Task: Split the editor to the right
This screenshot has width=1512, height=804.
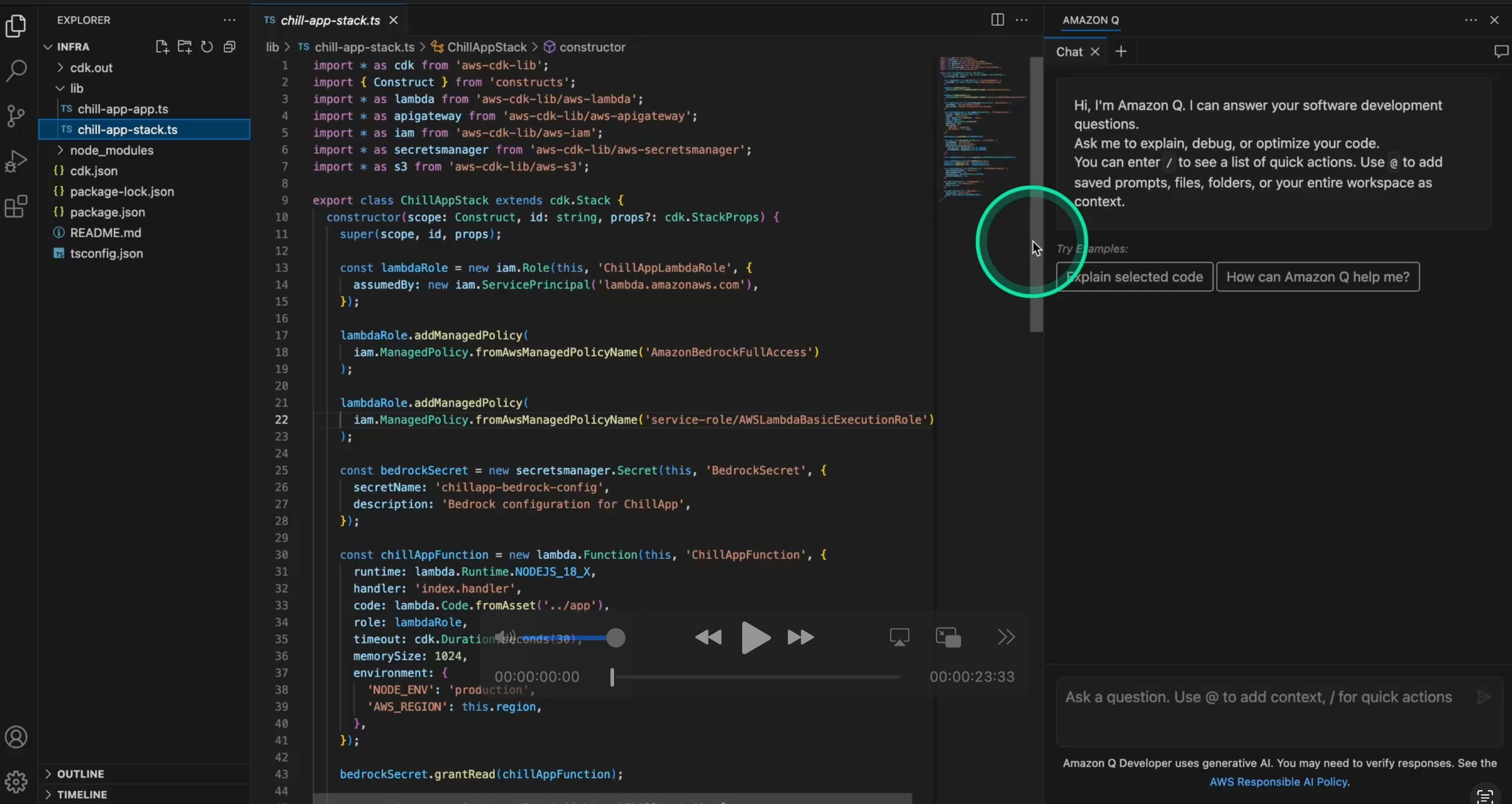Action: coord(997,20)
